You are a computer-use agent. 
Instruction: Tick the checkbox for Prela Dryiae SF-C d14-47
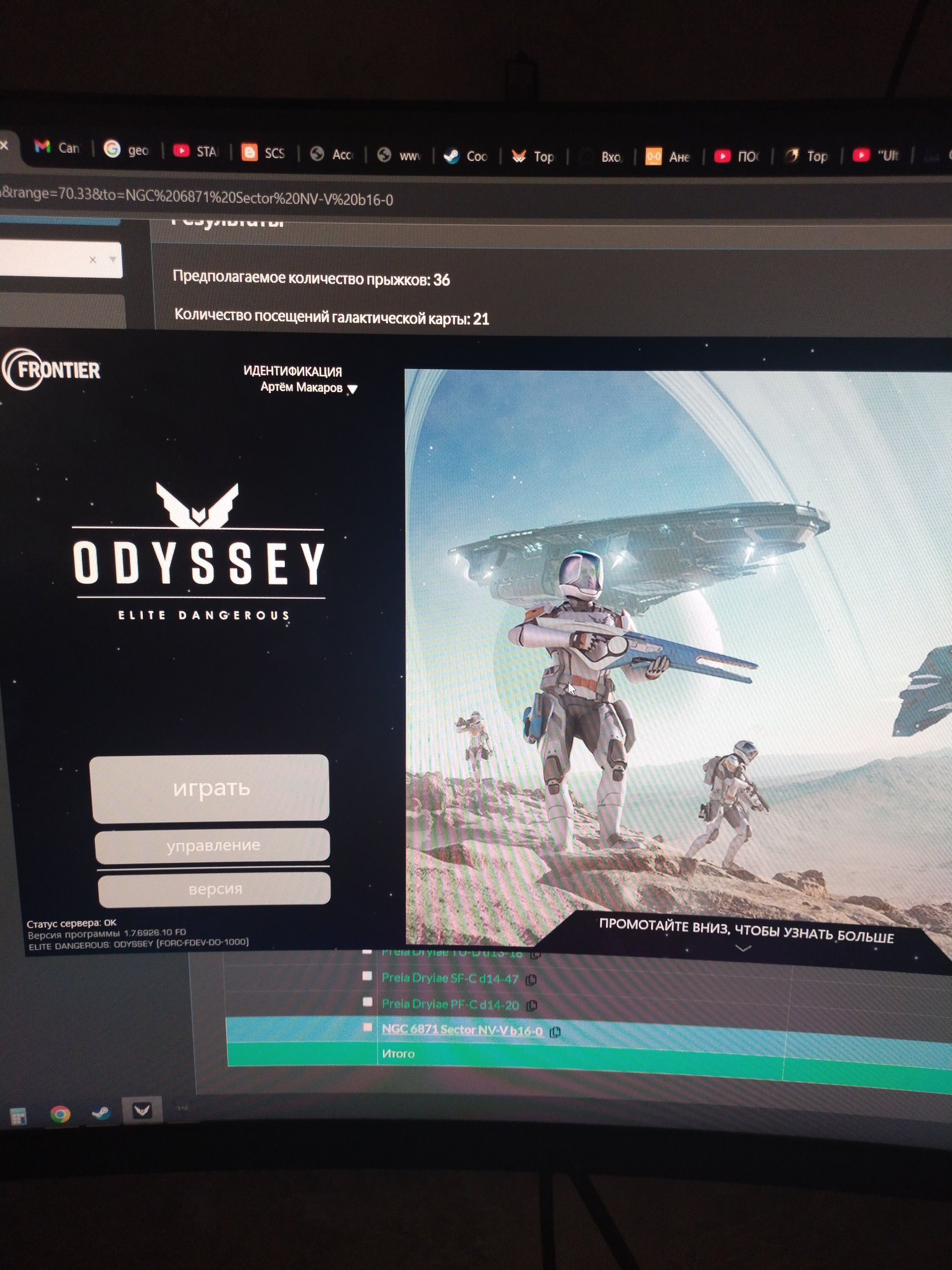pyautogui.click(x=368, y=976)
